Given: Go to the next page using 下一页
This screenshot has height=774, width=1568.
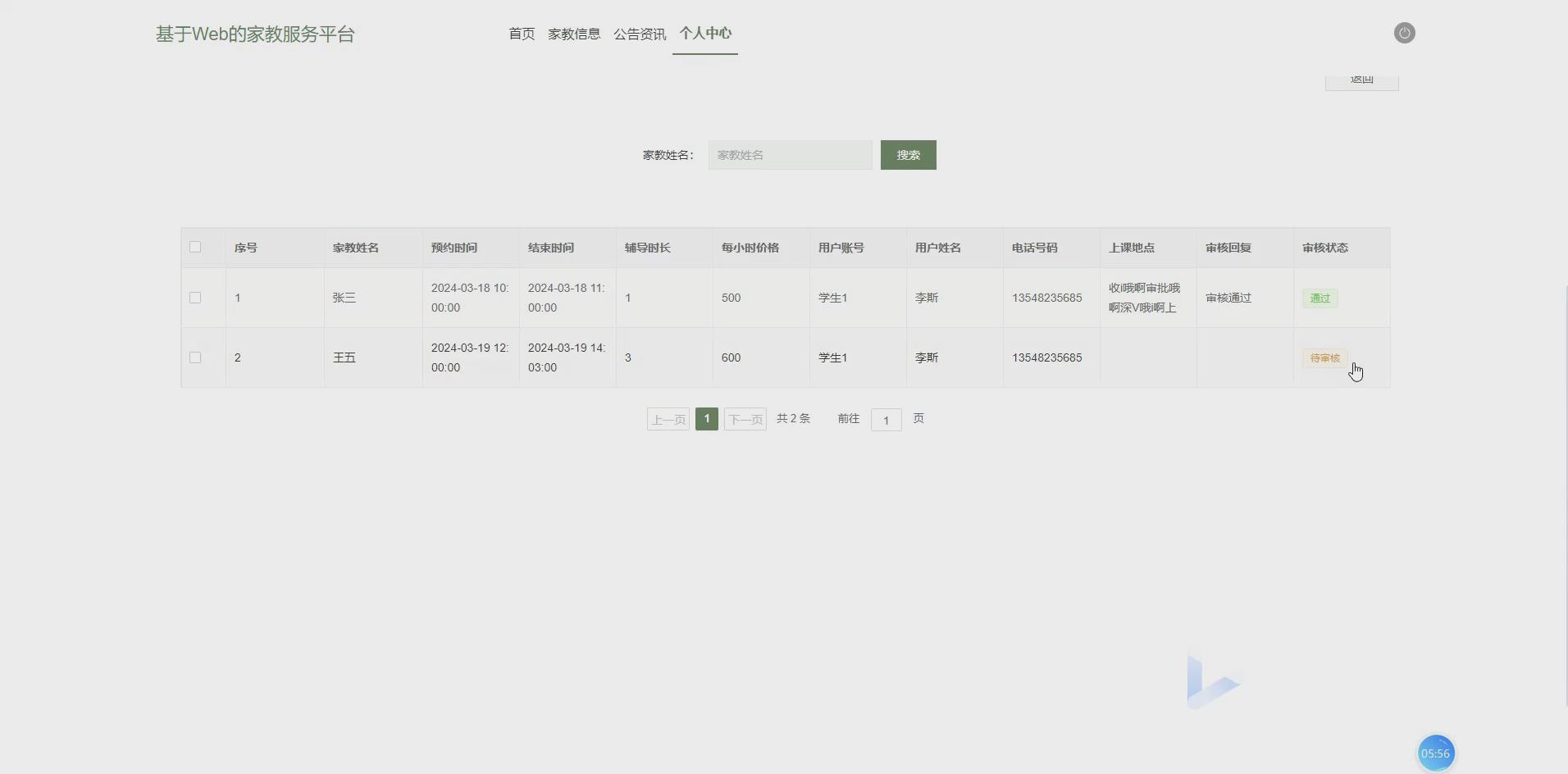Looking at the screenshot, I should pos(745,418).
